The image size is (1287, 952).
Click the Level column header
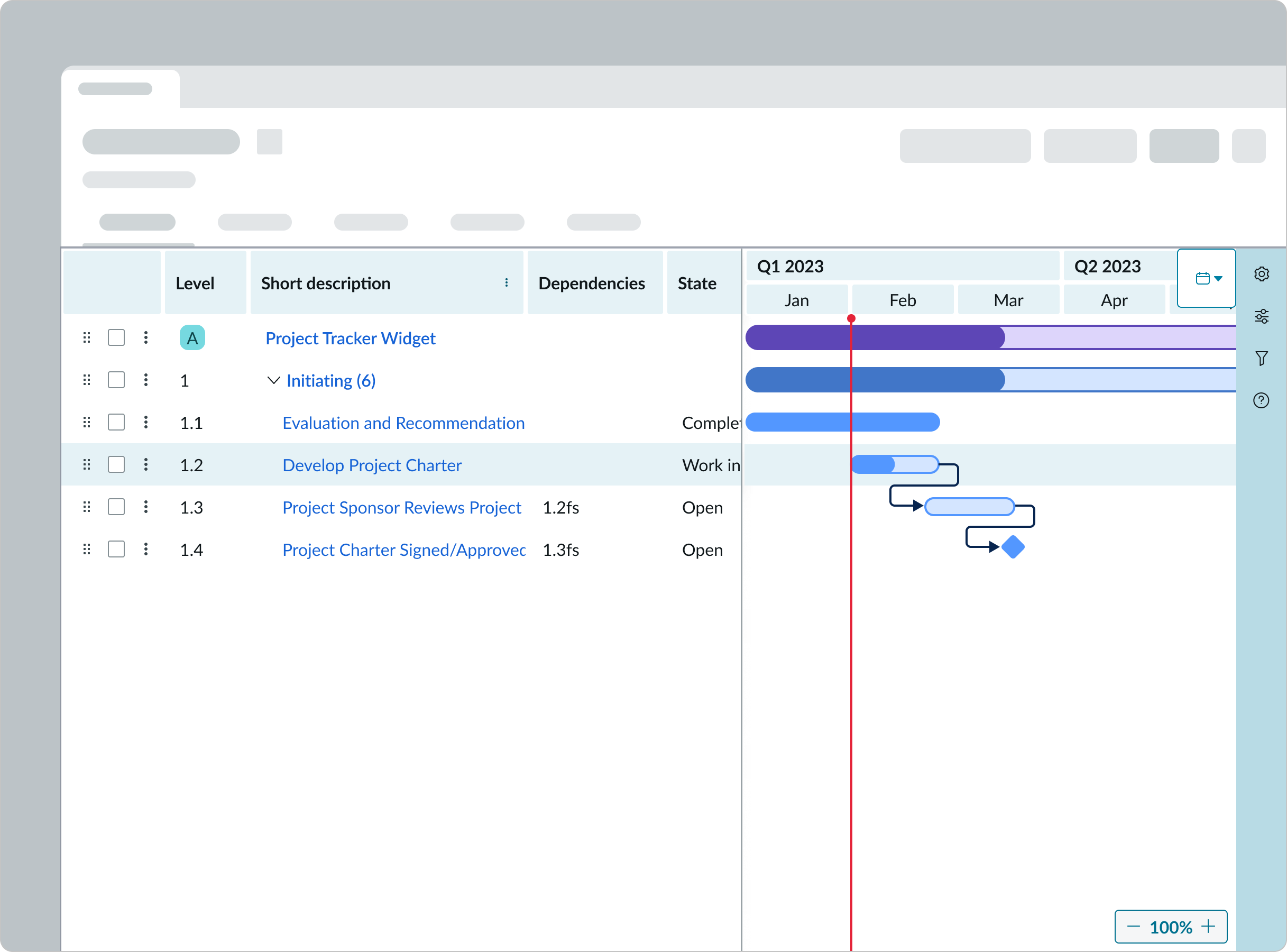point(195,283)
